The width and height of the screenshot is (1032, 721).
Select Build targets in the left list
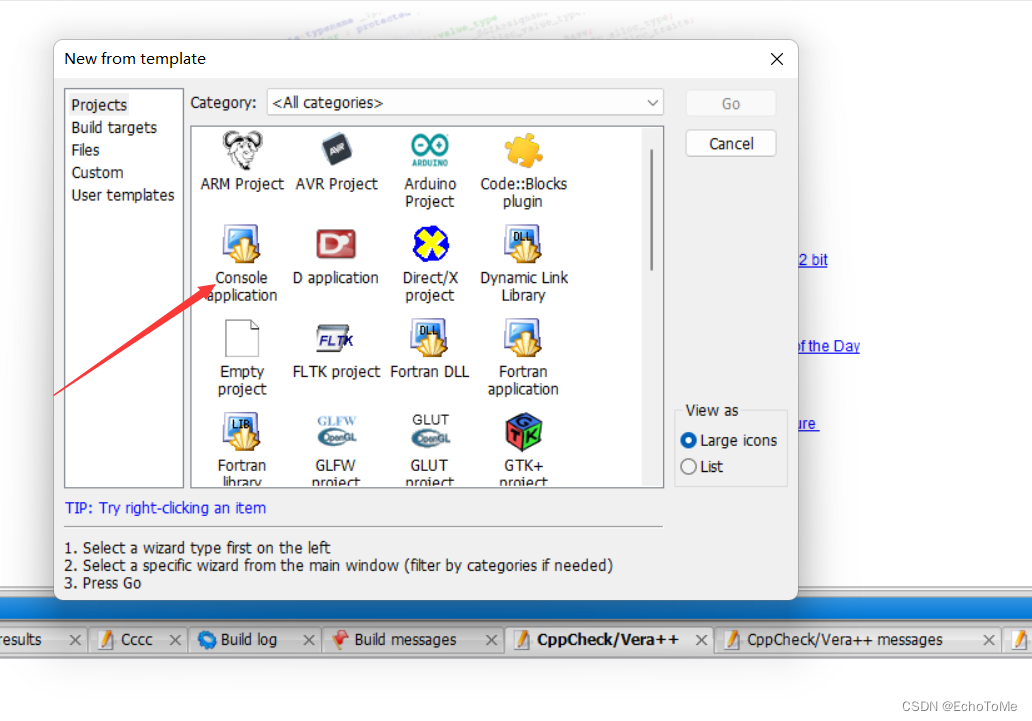click(114, 128)
